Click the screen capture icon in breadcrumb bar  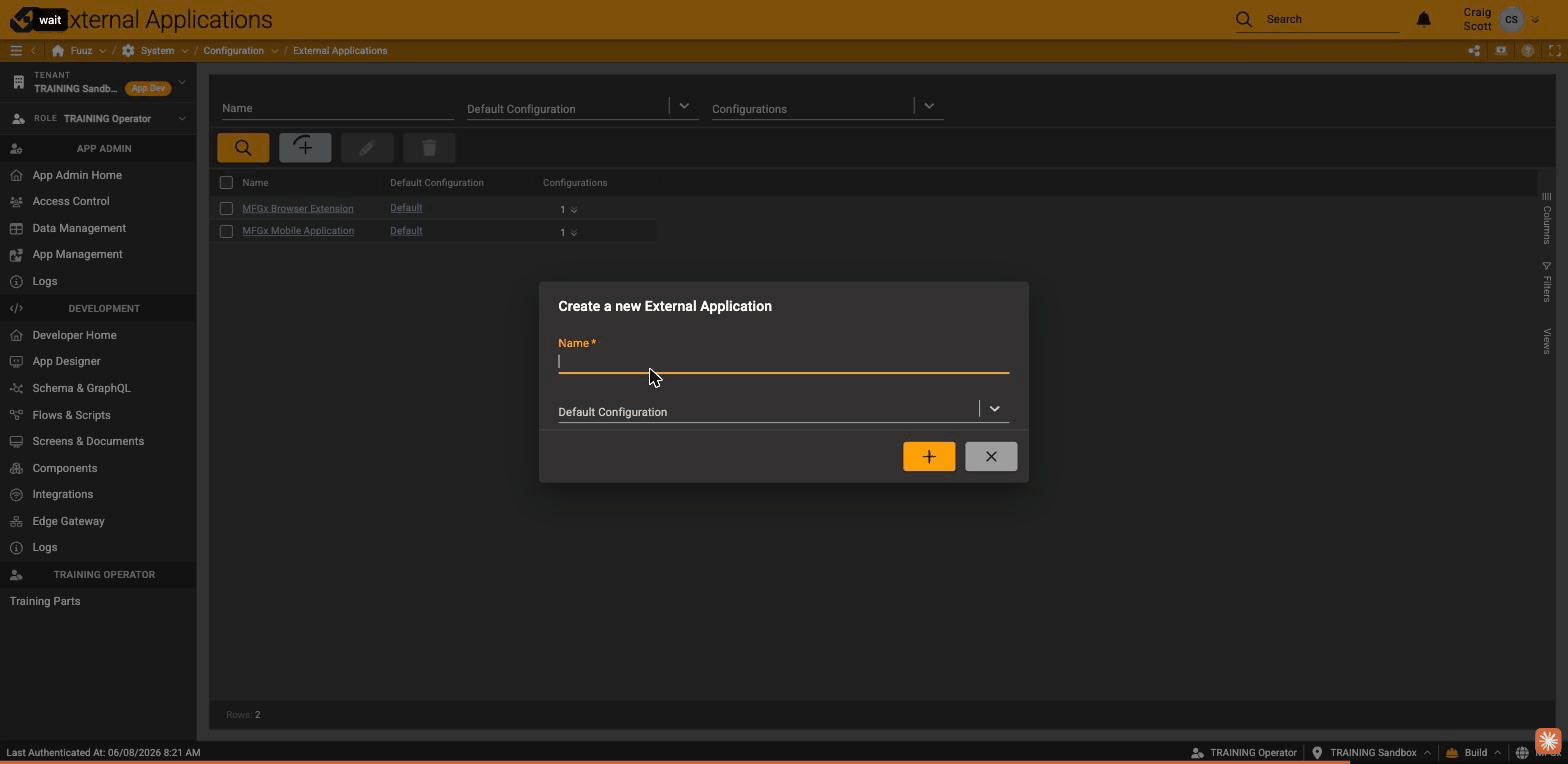click(x=1501, y=50)
